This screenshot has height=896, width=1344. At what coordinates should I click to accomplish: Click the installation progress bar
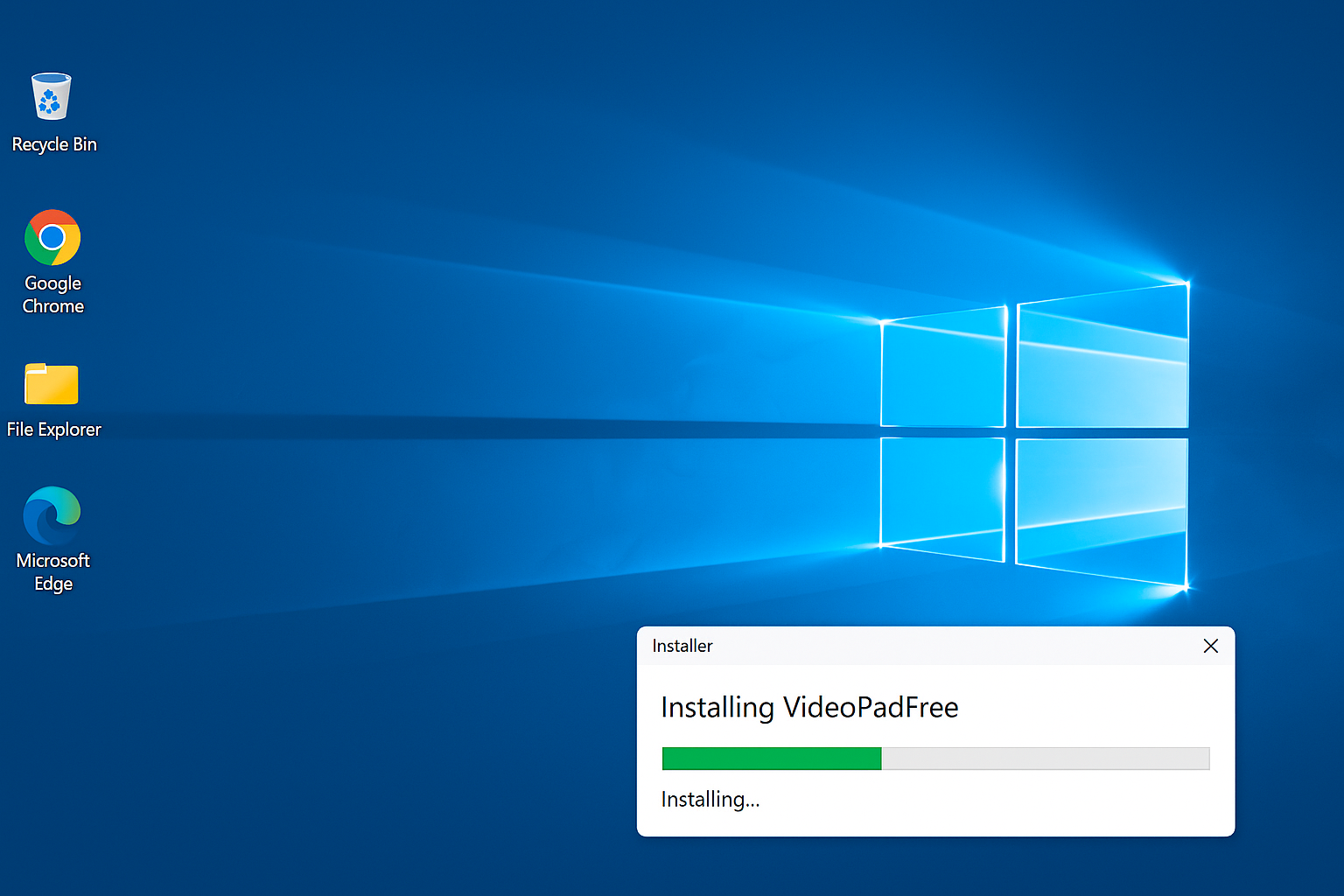935,759
